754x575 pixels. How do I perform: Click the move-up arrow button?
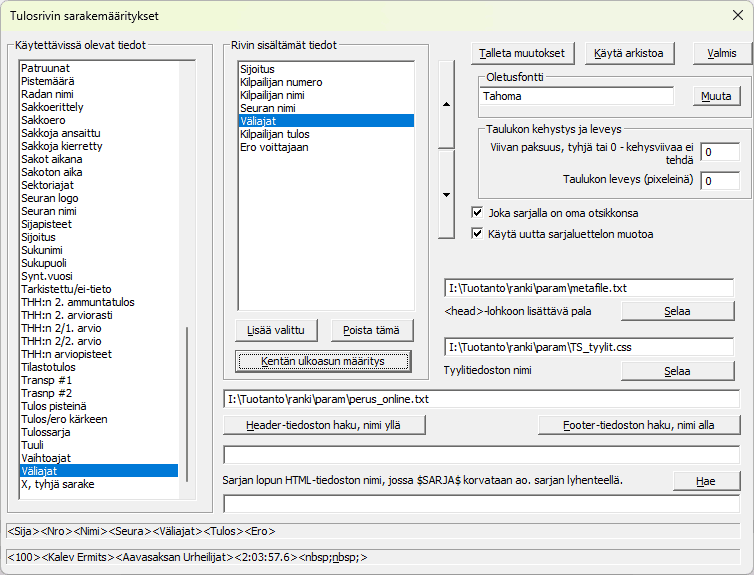tap(447, 103)
